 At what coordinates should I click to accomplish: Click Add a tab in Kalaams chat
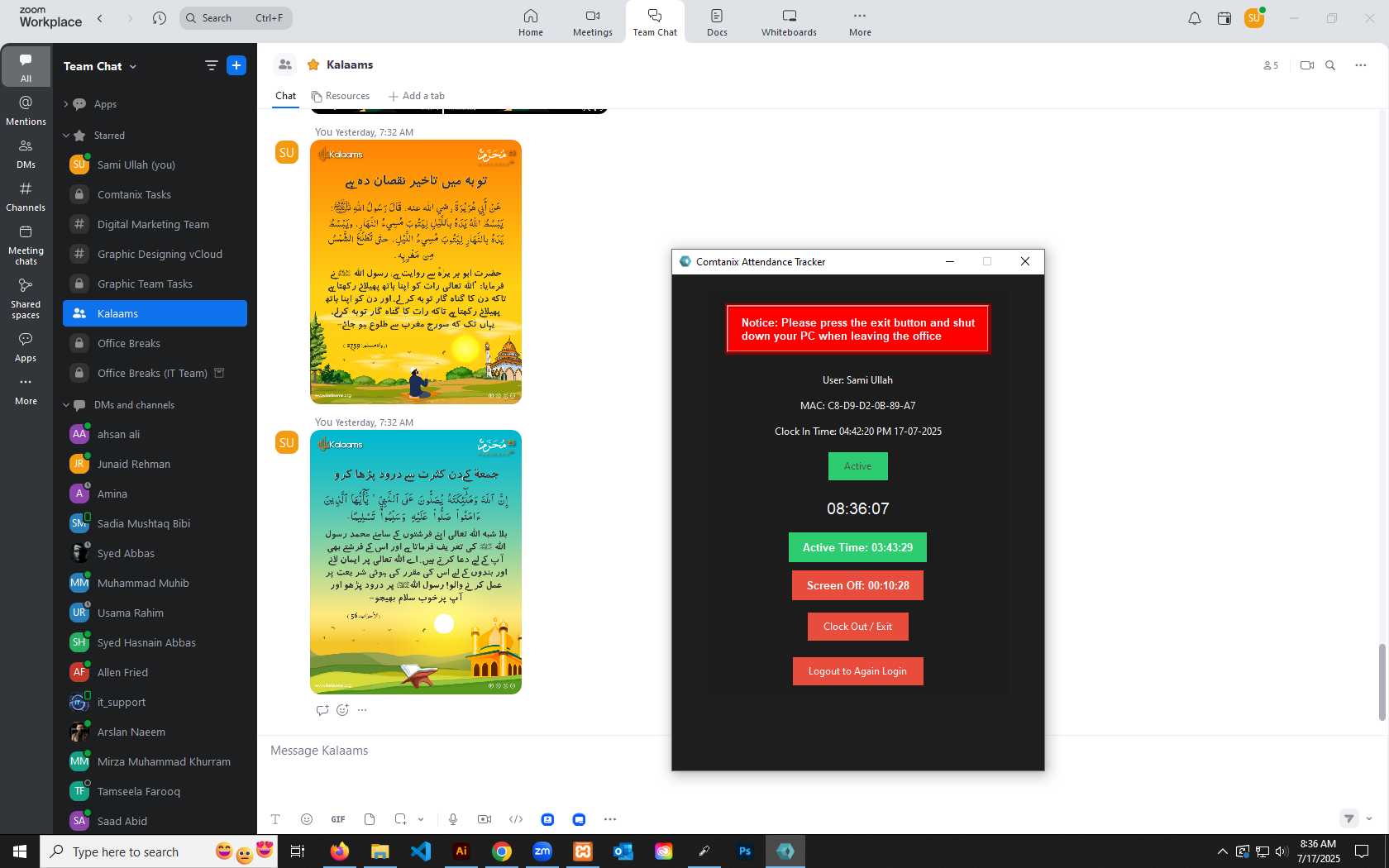(x=417, y=96)
